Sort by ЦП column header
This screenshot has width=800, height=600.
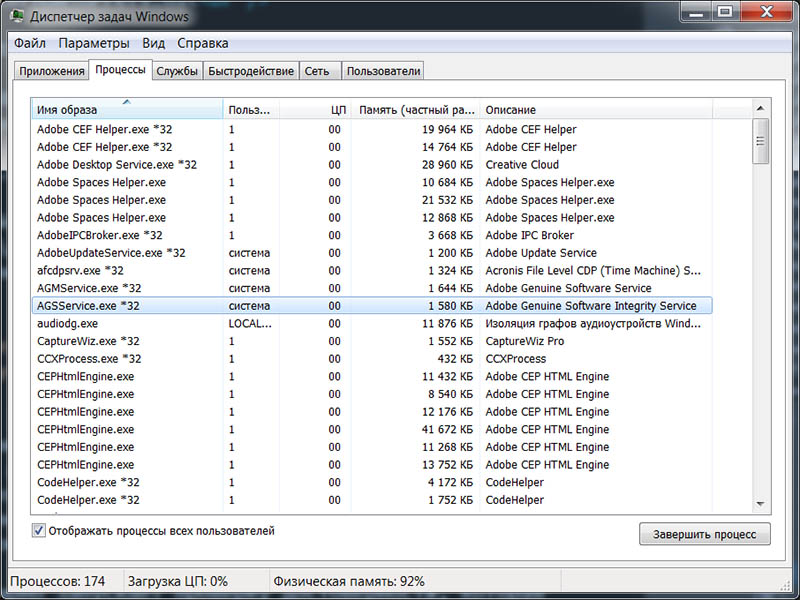pos(315,109)
